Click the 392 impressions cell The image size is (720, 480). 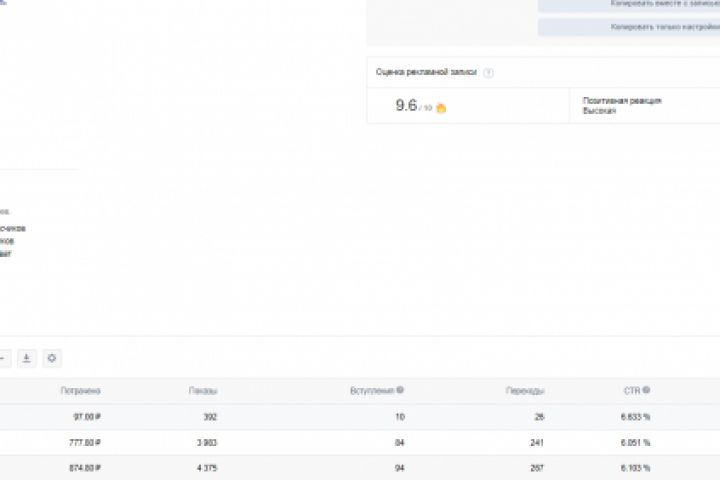coord(210,417)
